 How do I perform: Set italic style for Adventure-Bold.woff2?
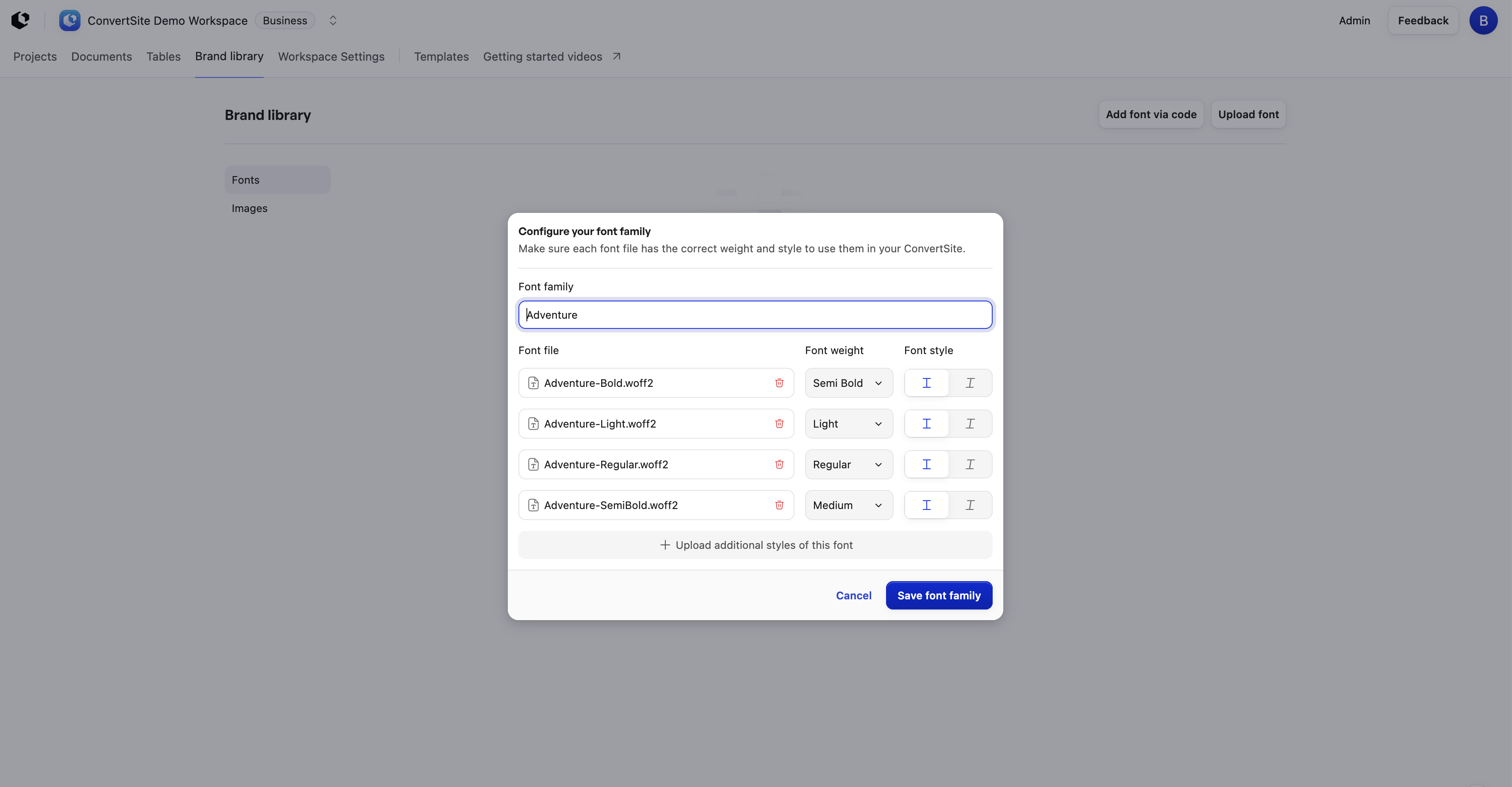click(x=970, y=383)
